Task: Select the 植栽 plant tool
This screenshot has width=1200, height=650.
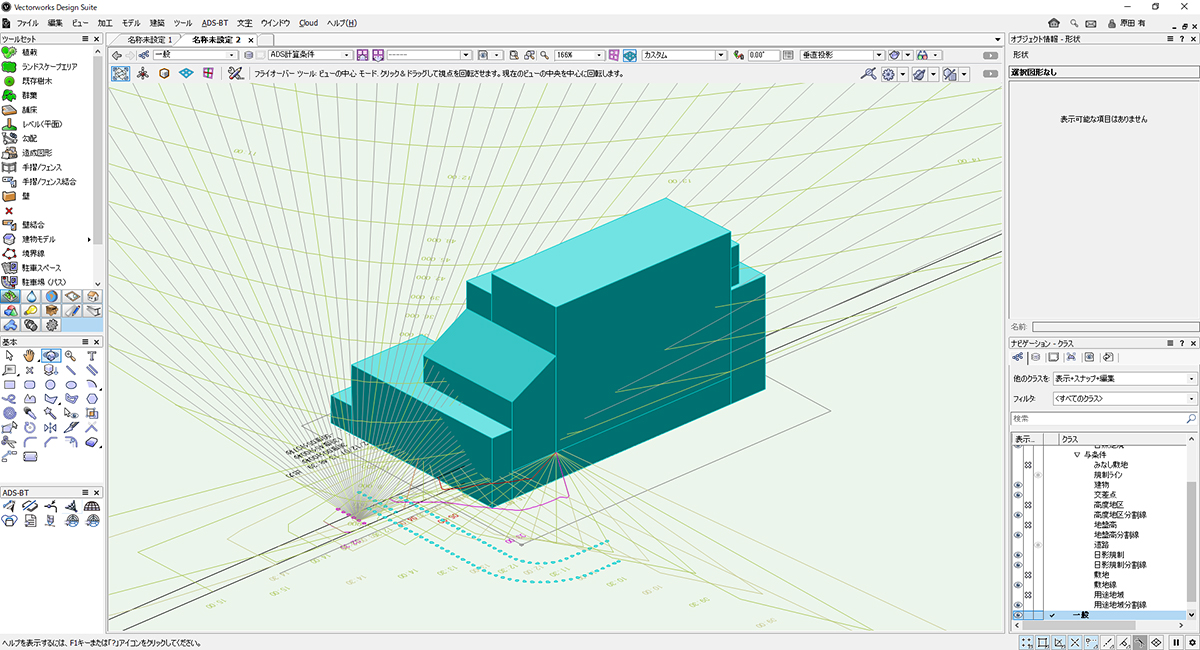Action: (x=29, y=52)
